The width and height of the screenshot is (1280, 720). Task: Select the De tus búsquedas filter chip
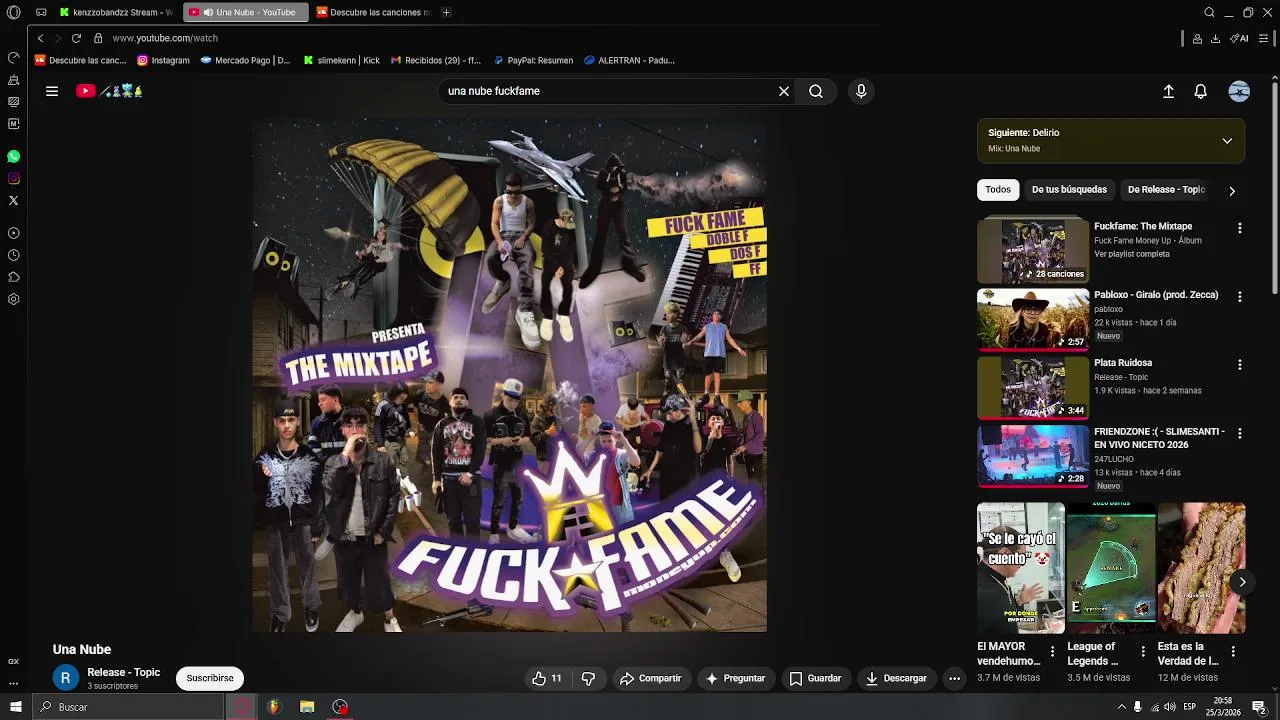pyautogui.click(x=1069, y=189)
